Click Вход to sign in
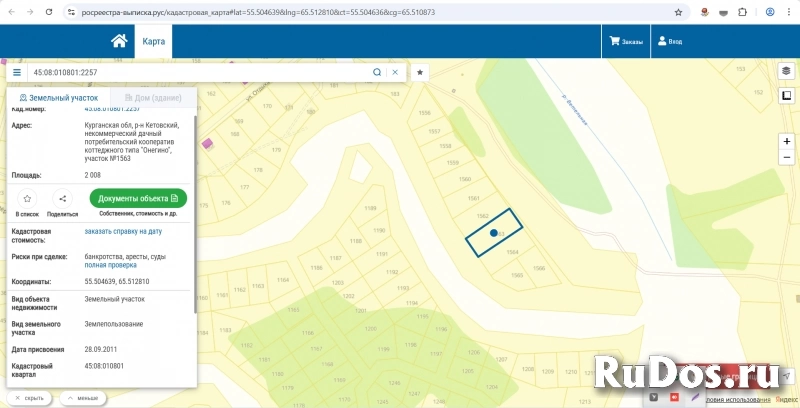Screen dimensions: 800x408 [670, 42]
